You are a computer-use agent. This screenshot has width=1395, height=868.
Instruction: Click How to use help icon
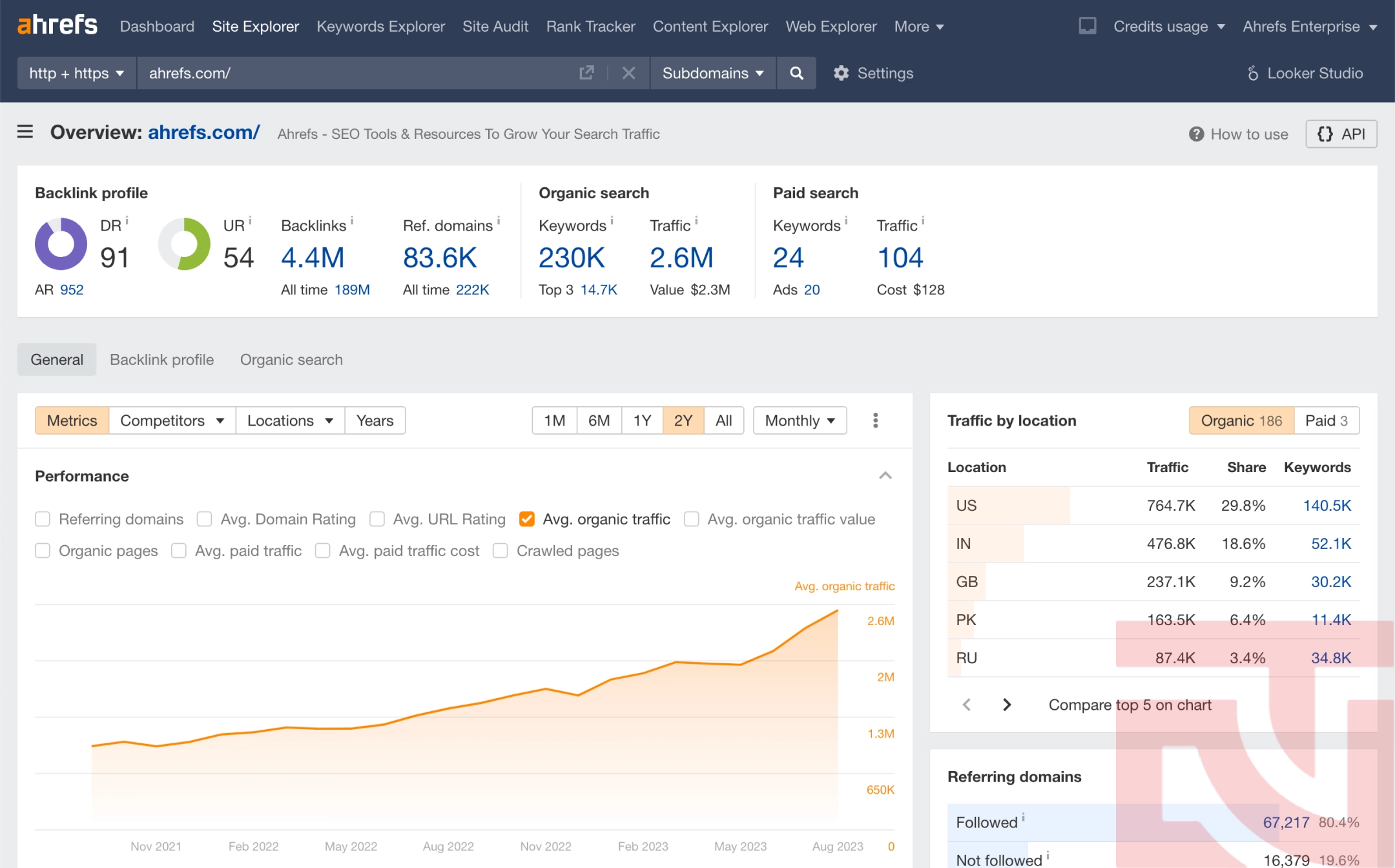[x=1196, y=134]
